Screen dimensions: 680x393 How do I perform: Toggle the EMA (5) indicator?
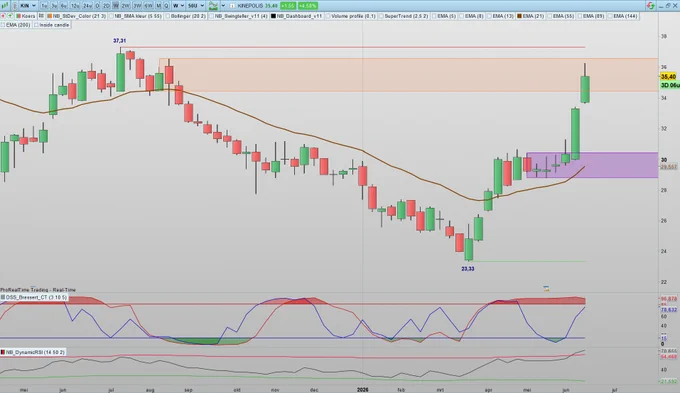tap(445, 16)
